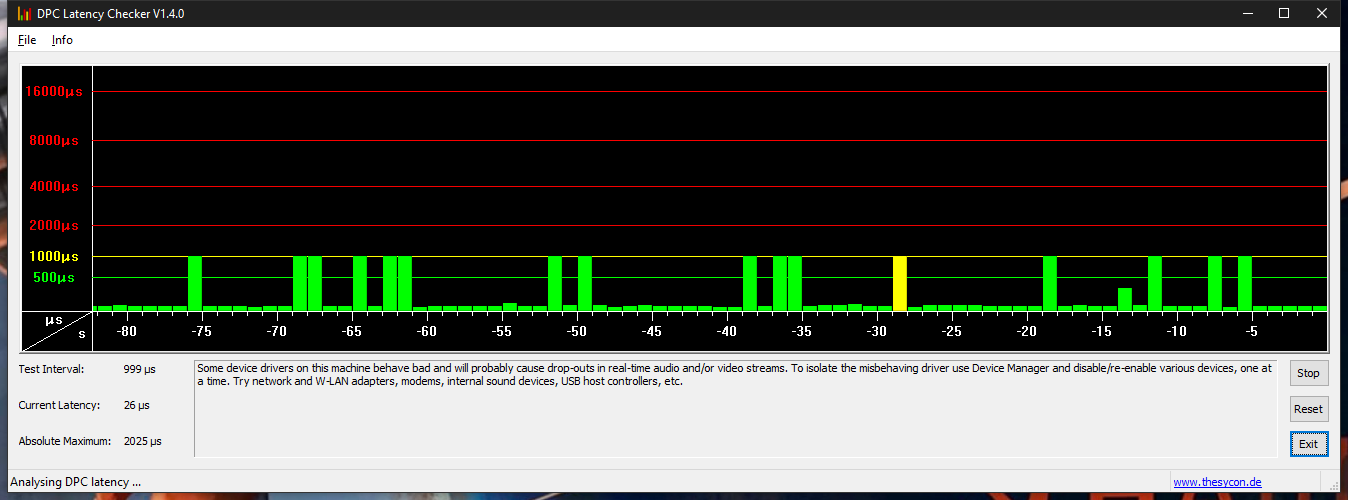Click the green 500µs axis label
The height and width of the screenshot is (500, 1348).
tap(54, 277)
